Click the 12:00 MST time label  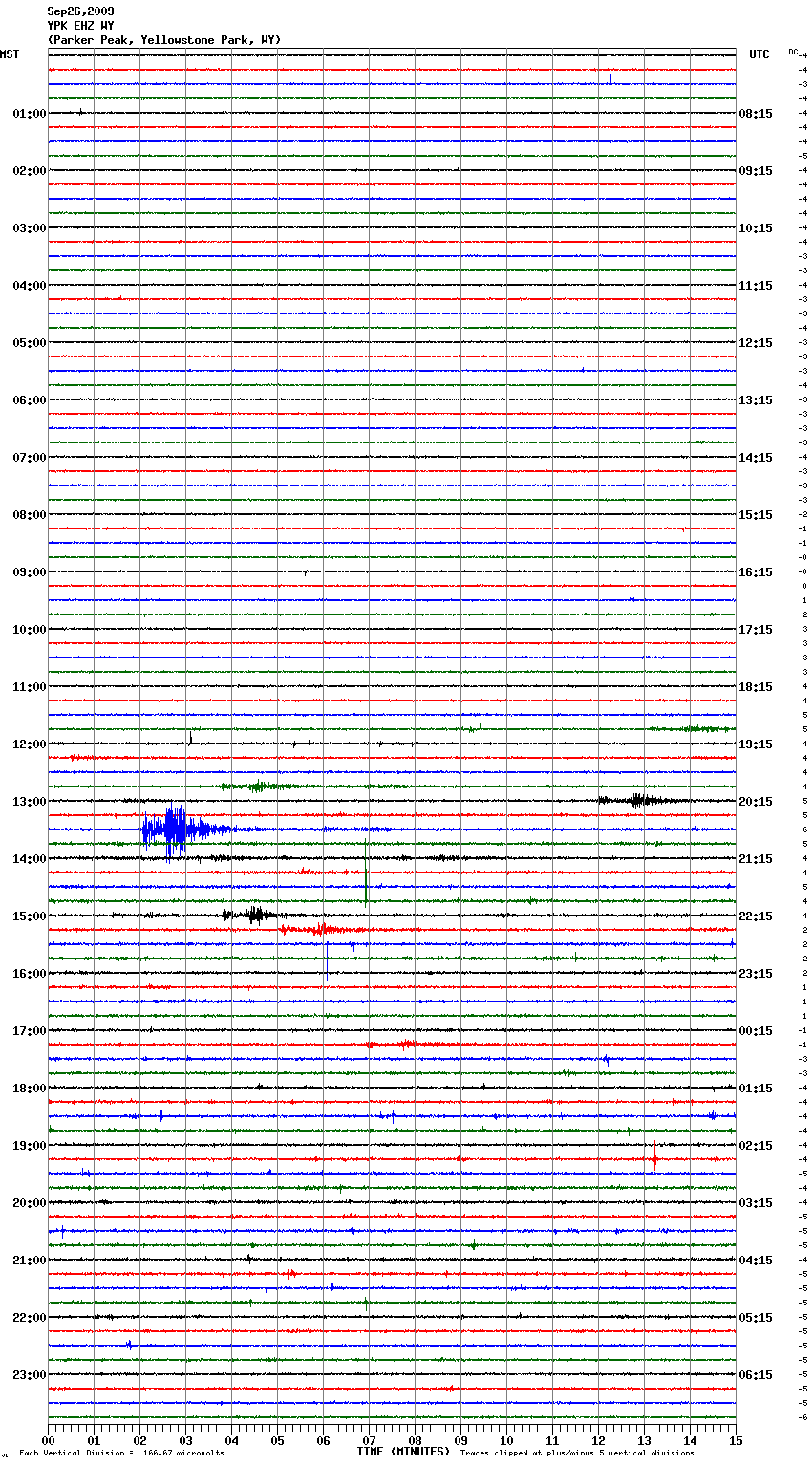pyautogui.click(x=30, y=744)
